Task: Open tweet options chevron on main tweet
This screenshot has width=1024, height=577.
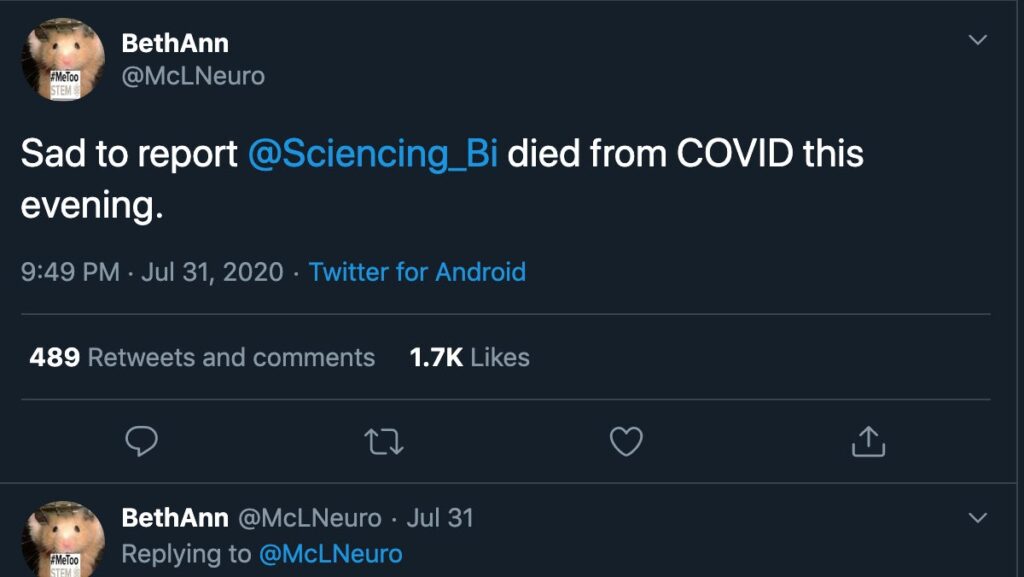Action: pos(978,41)
